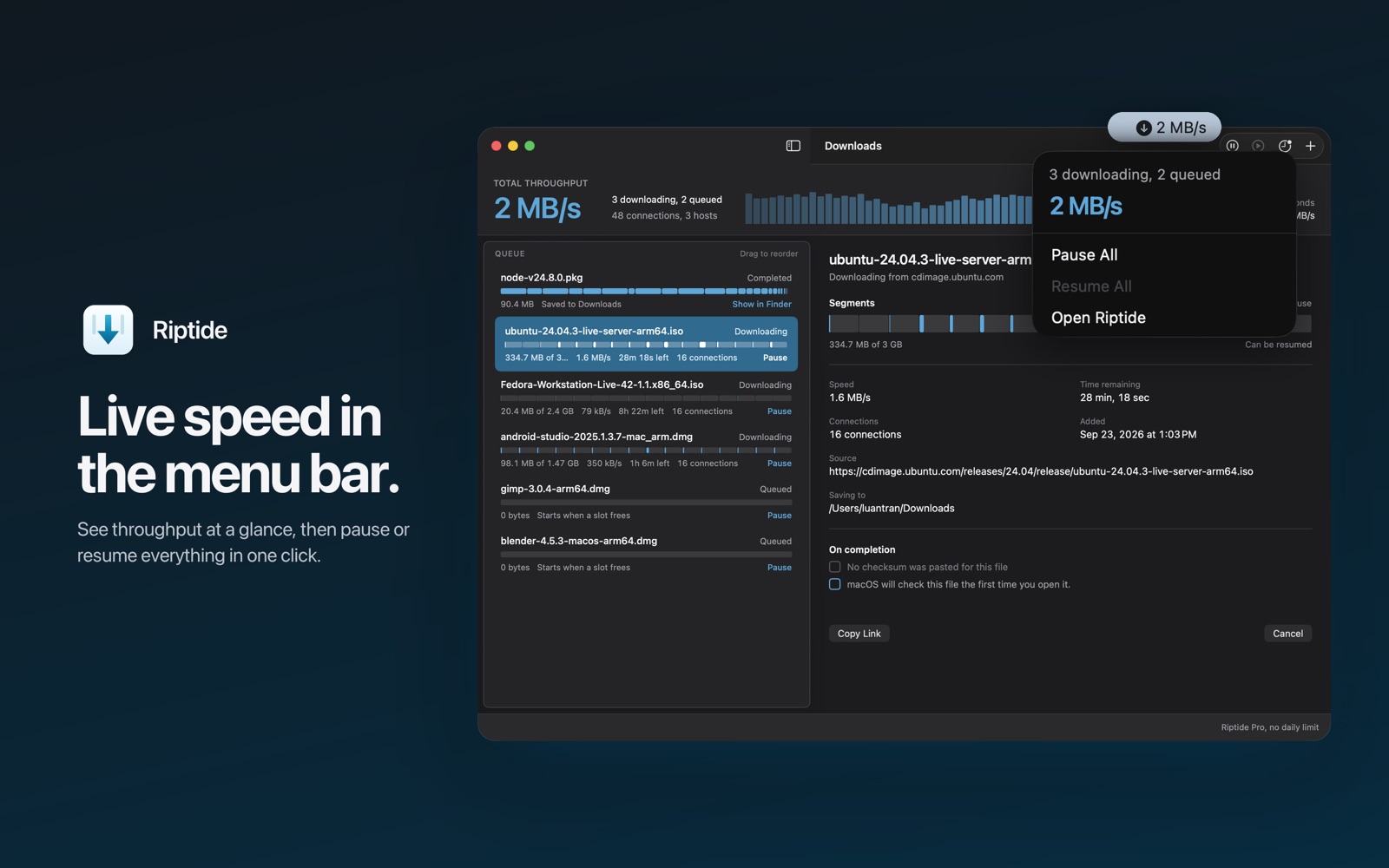Click the resume all toolbar icon

(1258, 146)
